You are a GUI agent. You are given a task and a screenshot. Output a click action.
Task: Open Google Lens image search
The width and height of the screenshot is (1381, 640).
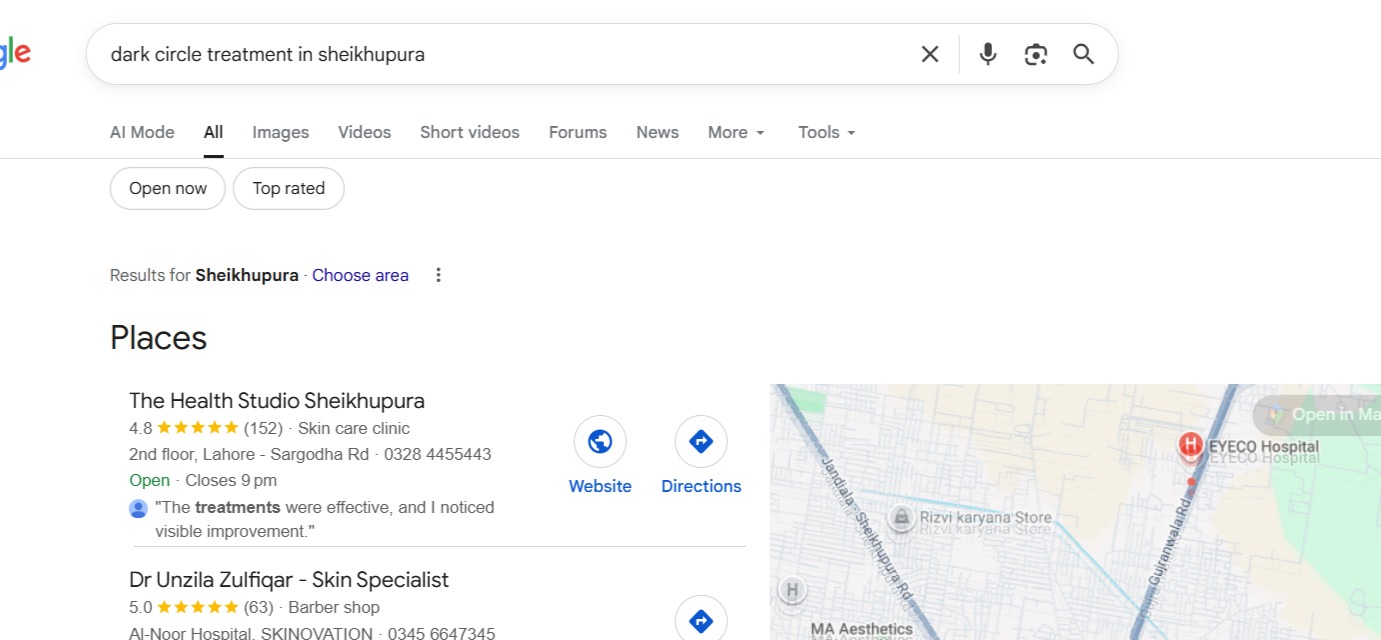[1036, 54]
